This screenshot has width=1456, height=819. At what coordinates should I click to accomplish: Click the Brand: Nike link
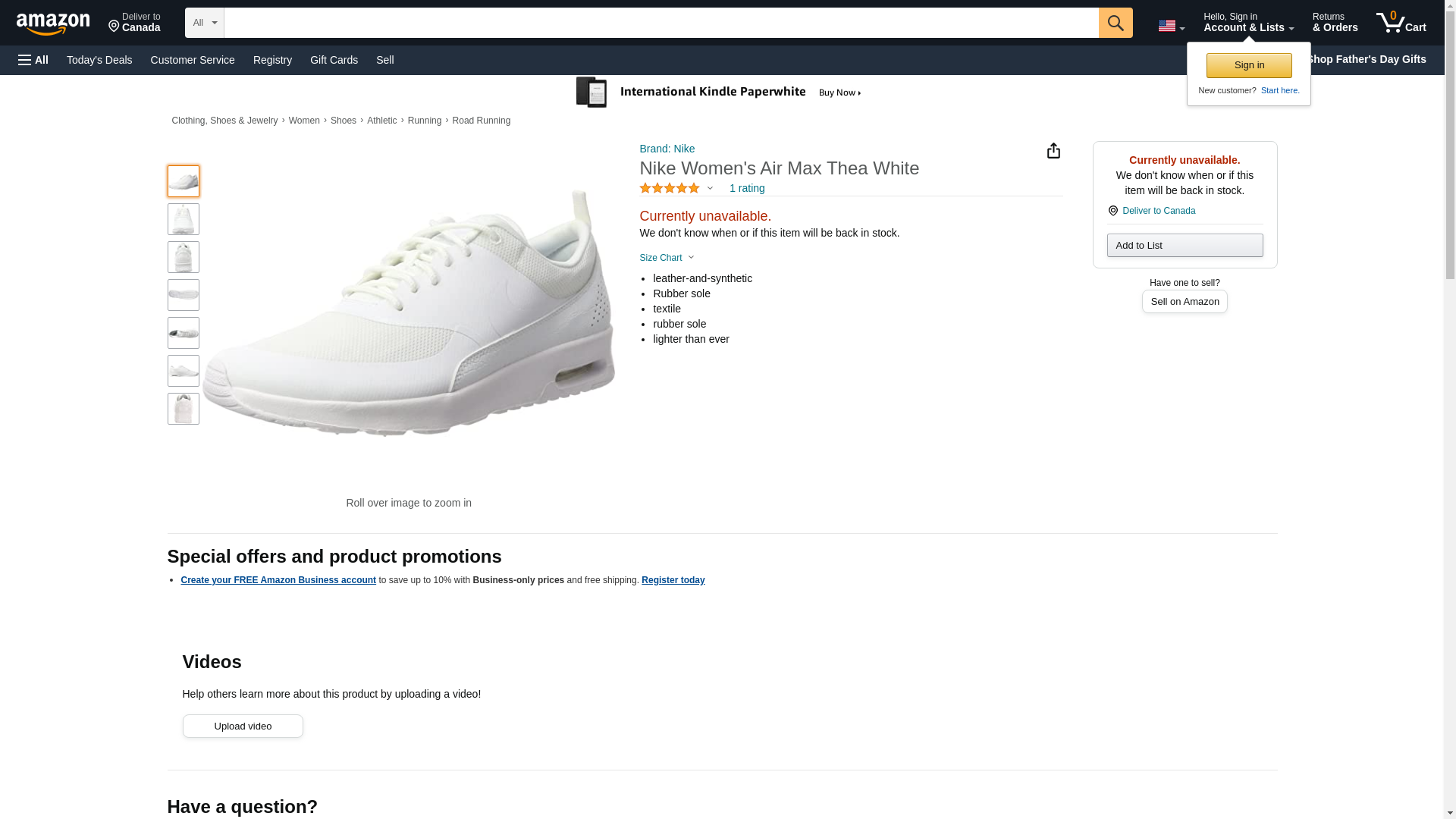point(667,149)
